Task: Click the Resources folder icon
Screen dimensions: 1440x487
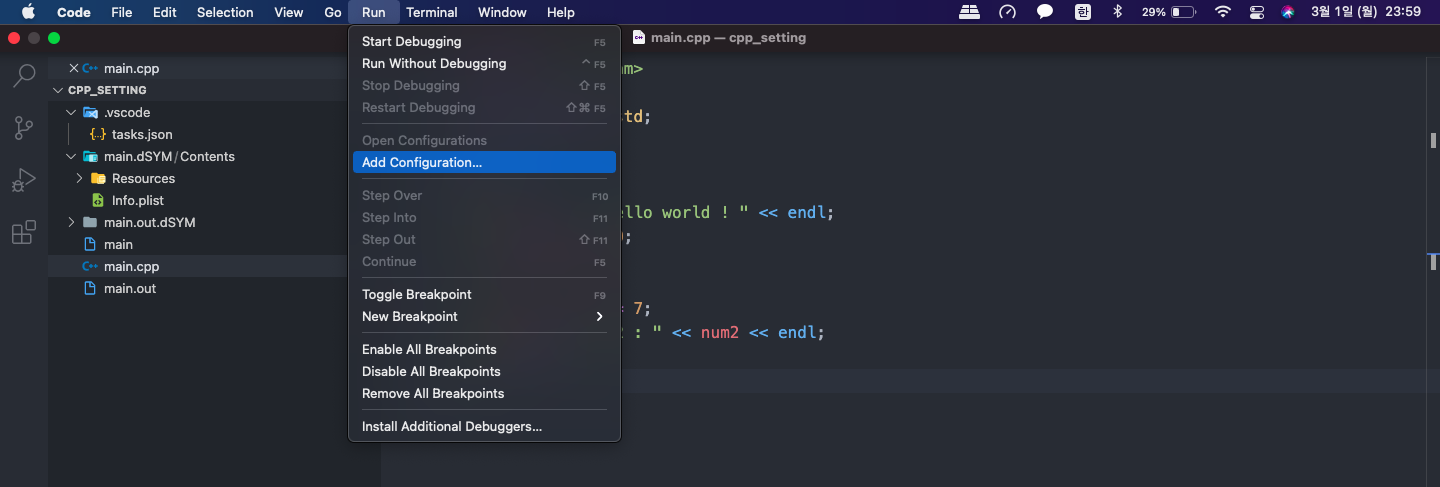Action: click(x=98, y=179)
